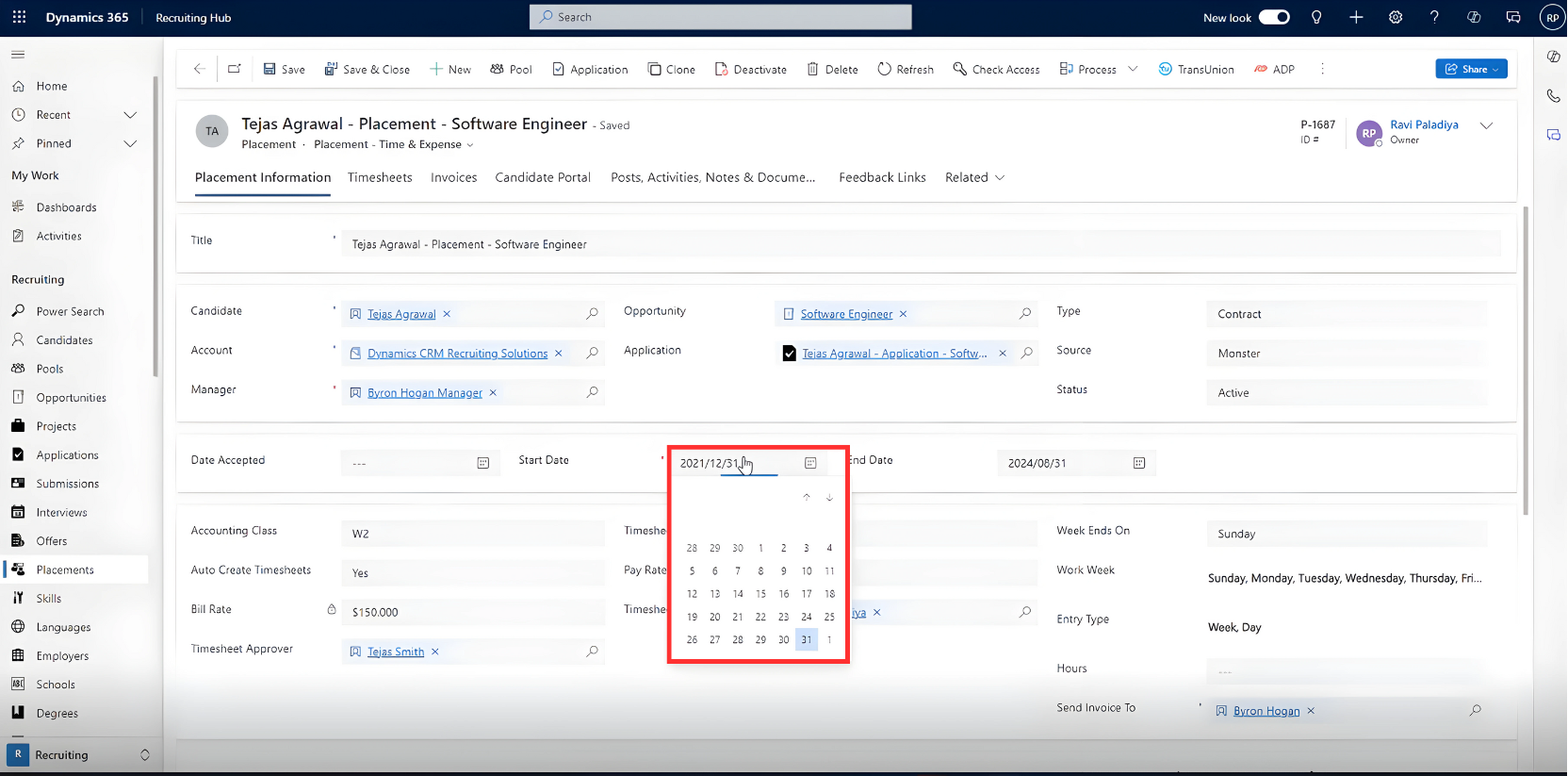Go to next month in calendar
1568x776 pixels.
(829, 498)
